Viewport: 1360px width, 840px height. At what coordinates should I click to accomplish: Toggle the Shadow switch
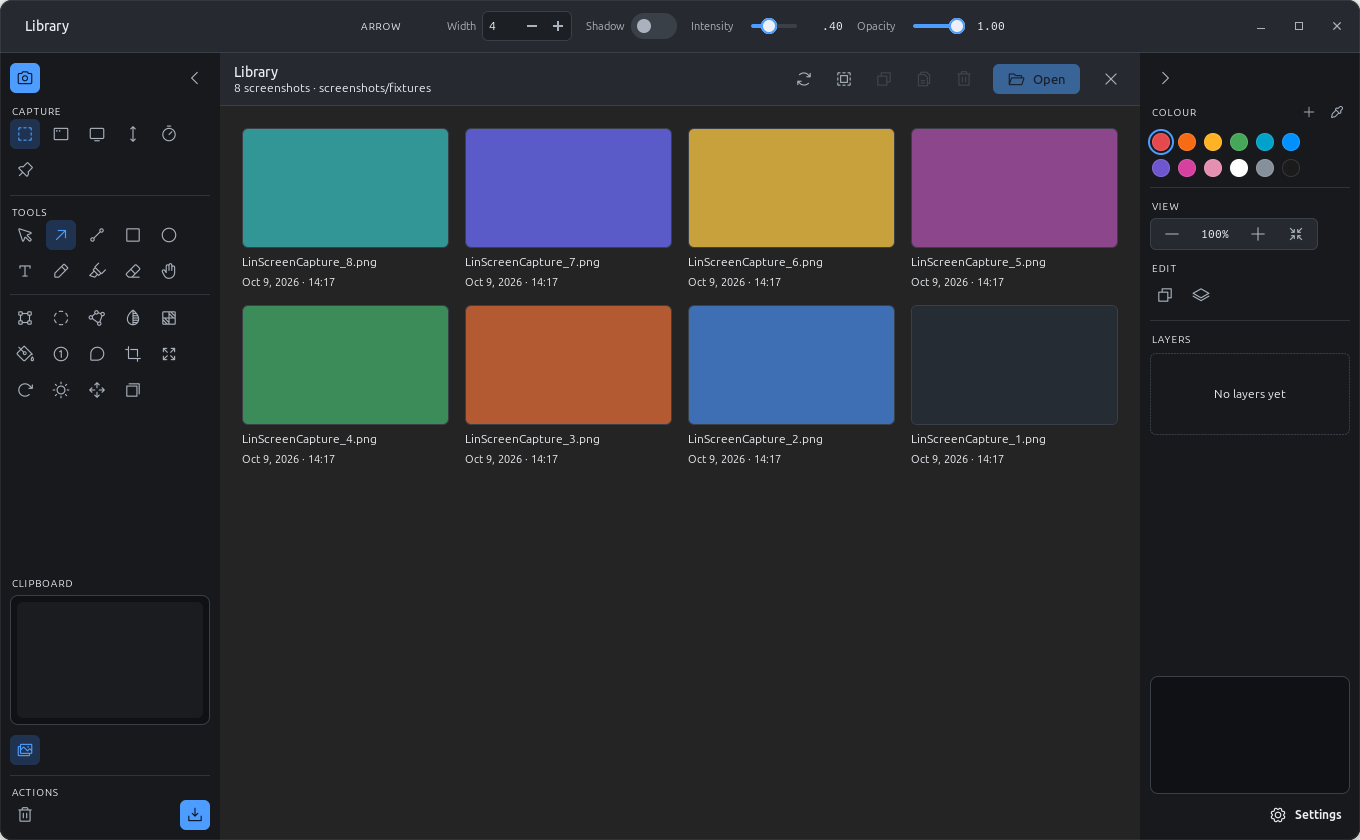click(x=653, y=26)
